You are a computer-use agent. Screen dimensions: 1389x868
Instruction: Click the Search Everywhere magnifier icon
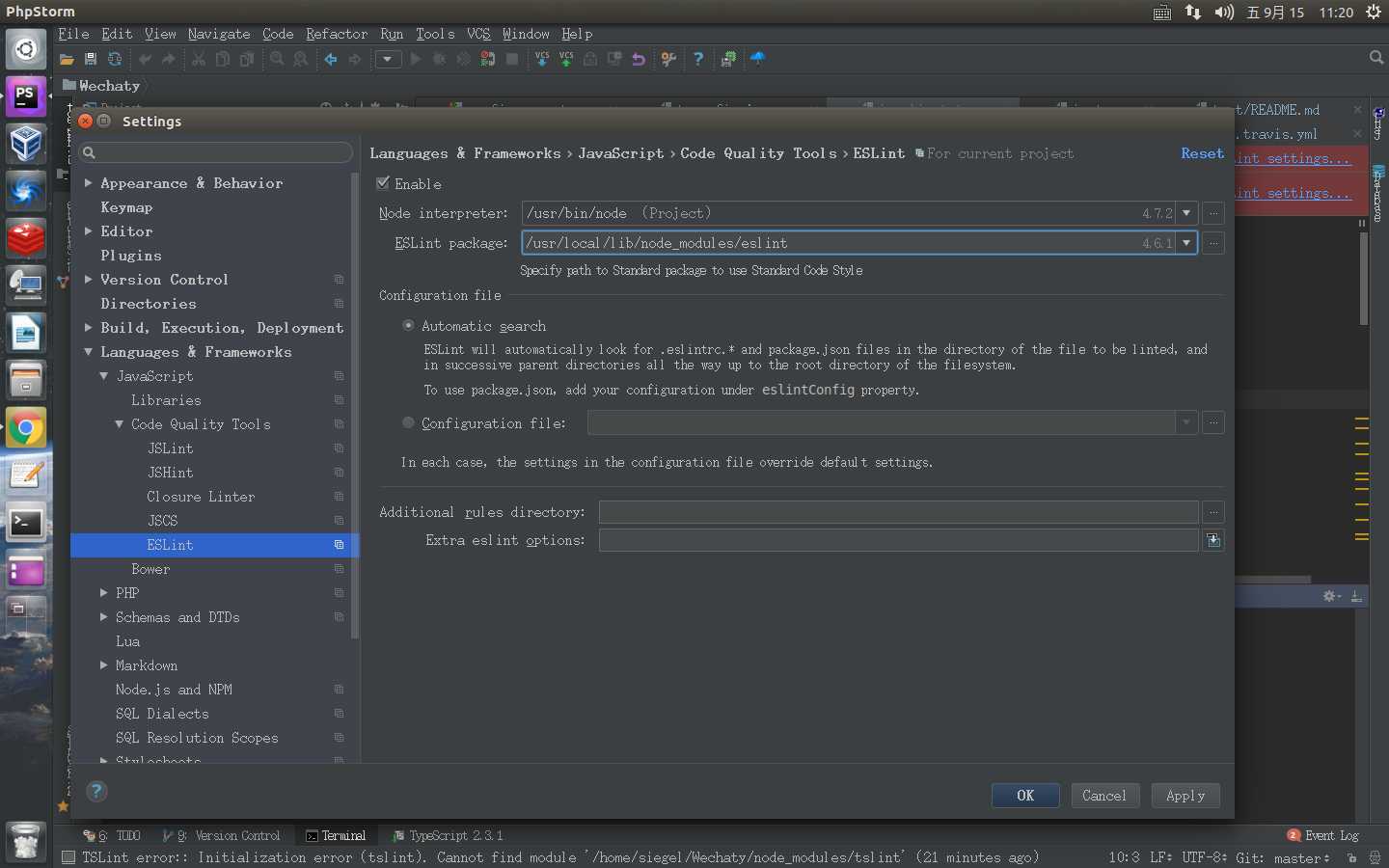point(1376,59)
